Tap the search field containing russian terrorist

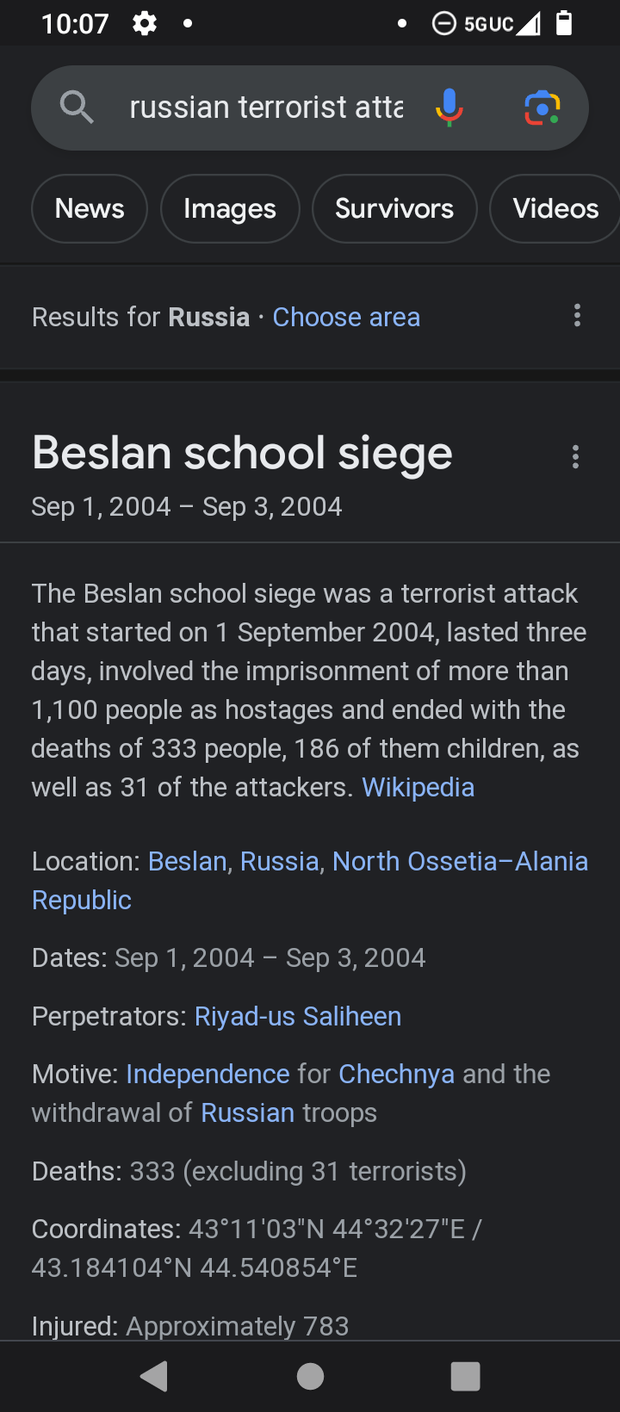click(266, 107)
